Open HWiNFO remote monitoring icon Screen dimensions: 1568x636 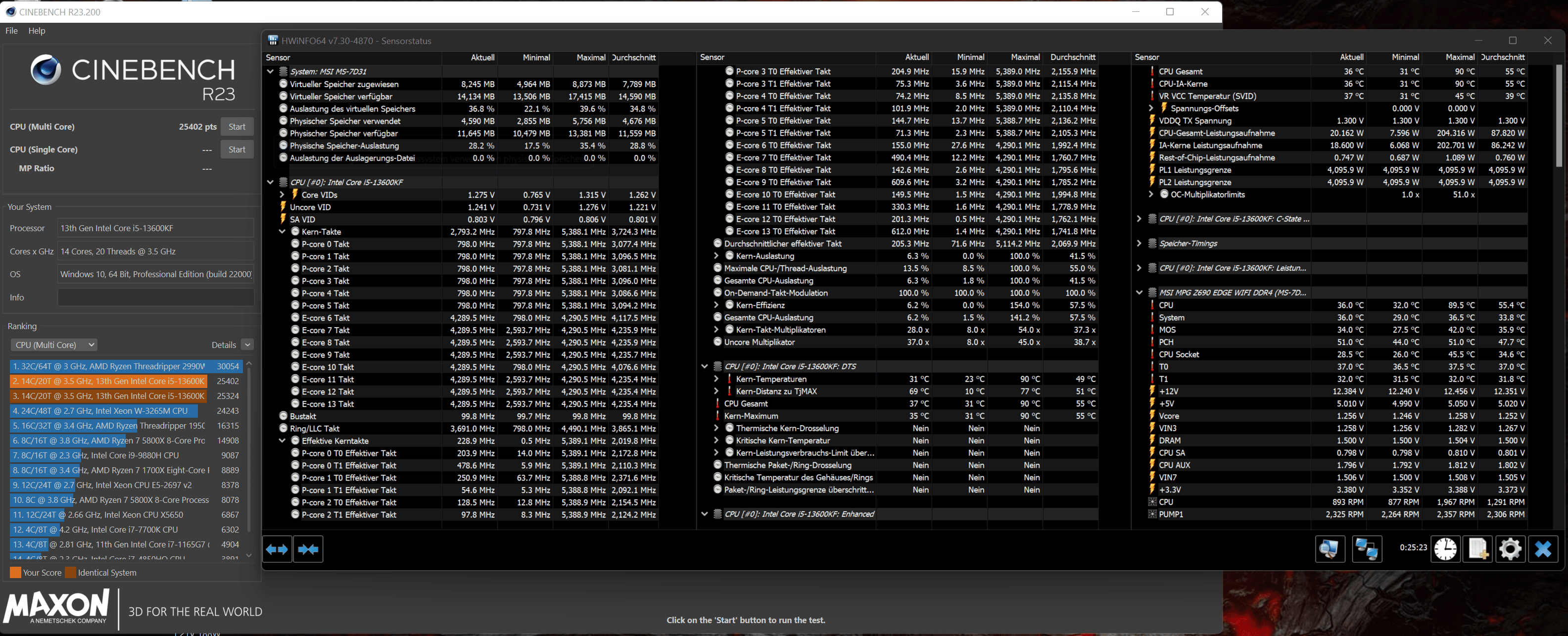tap(1330, 549)
